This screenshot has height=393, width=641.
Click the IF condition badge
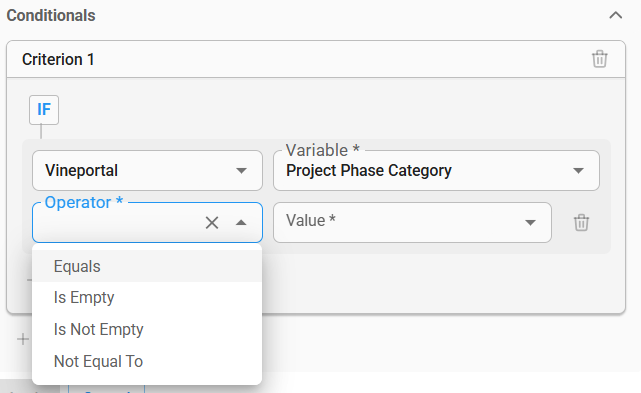click(44, 110)
